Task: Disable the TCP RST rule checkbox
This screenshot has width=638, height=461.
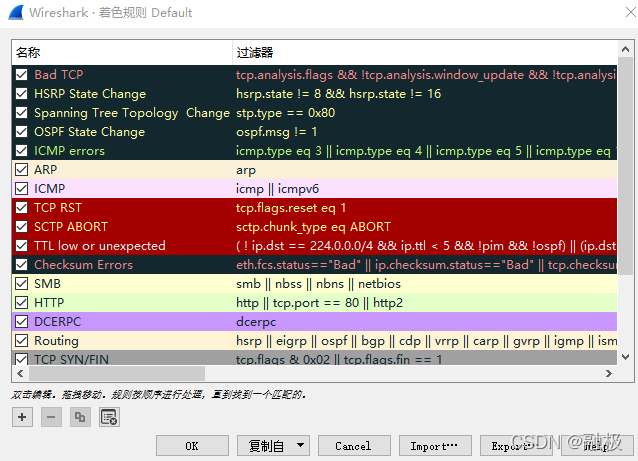Action: pyautogui.click(x=22, y=208)
